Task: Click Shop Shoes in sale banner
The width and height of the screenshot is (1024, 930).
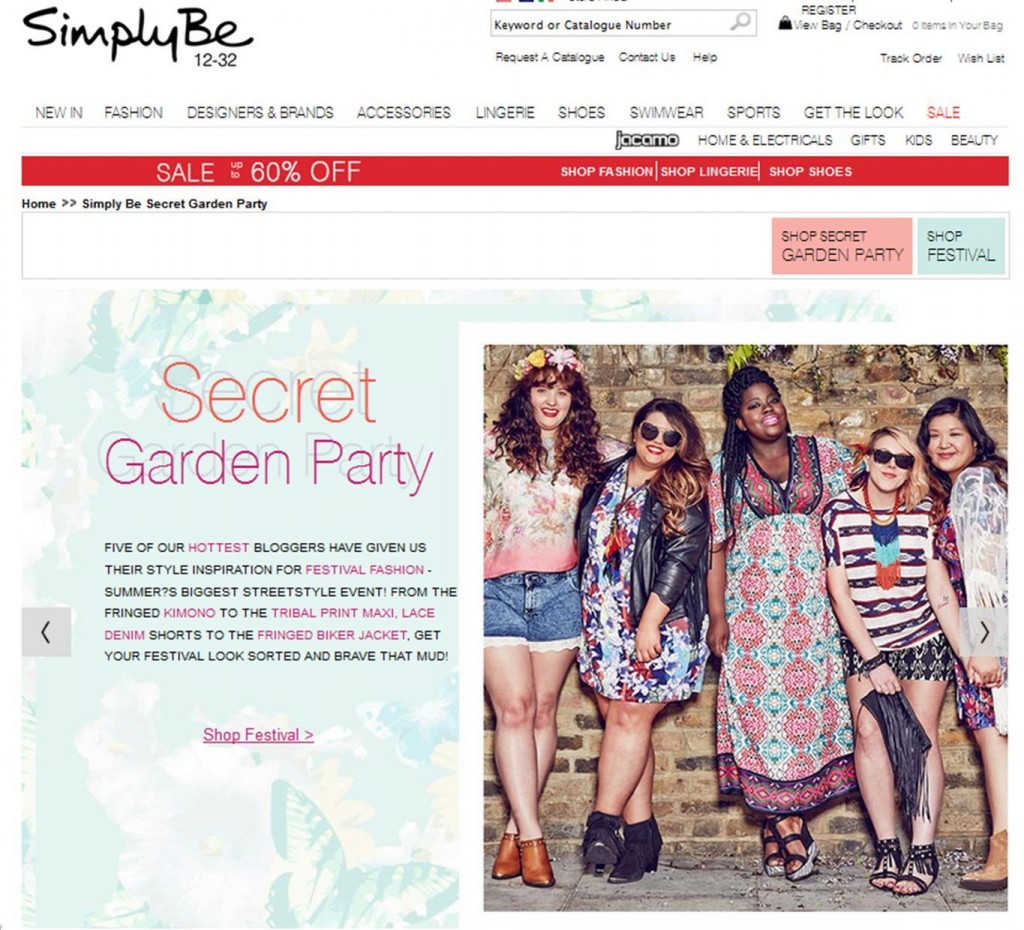Action: 810,172
